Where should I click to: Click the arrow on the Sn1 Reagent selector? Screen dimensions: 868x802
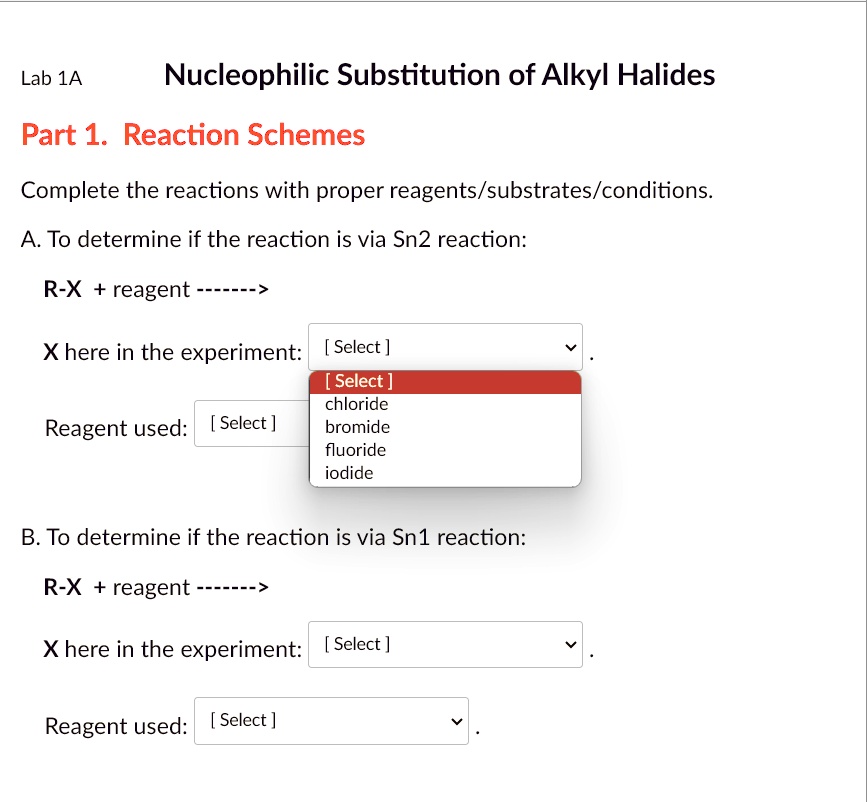click(456, 720)
